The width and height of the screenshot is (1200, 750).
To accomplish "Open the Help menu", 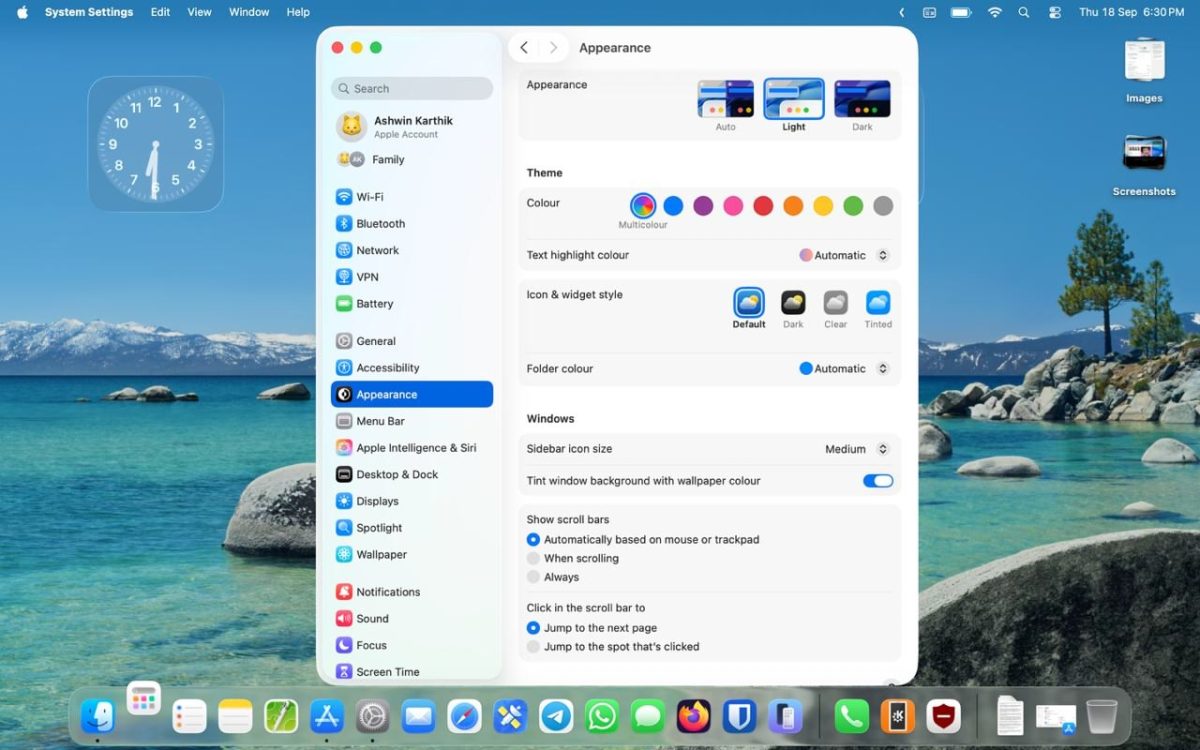I will point(298,12).
